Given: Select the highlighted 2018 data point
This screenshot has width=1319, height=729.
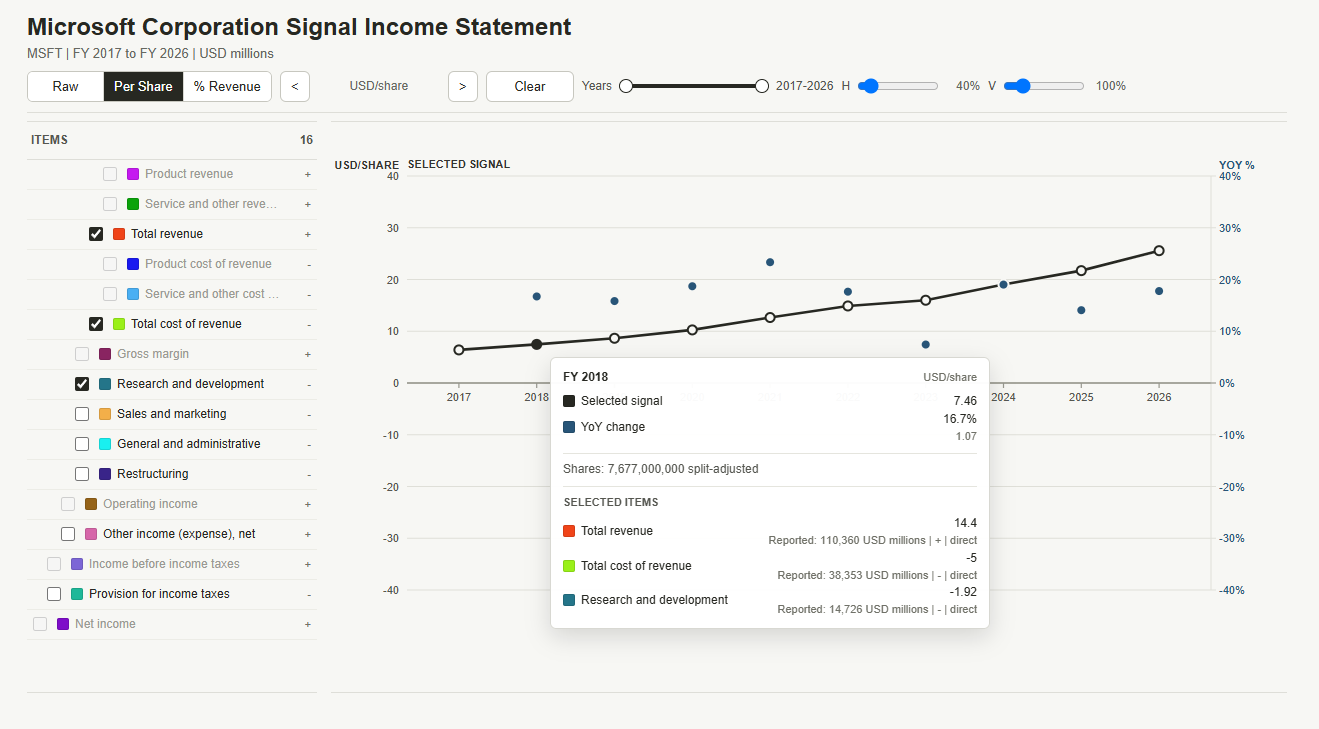Looking at the screenshot, I should tap(537, 344).
